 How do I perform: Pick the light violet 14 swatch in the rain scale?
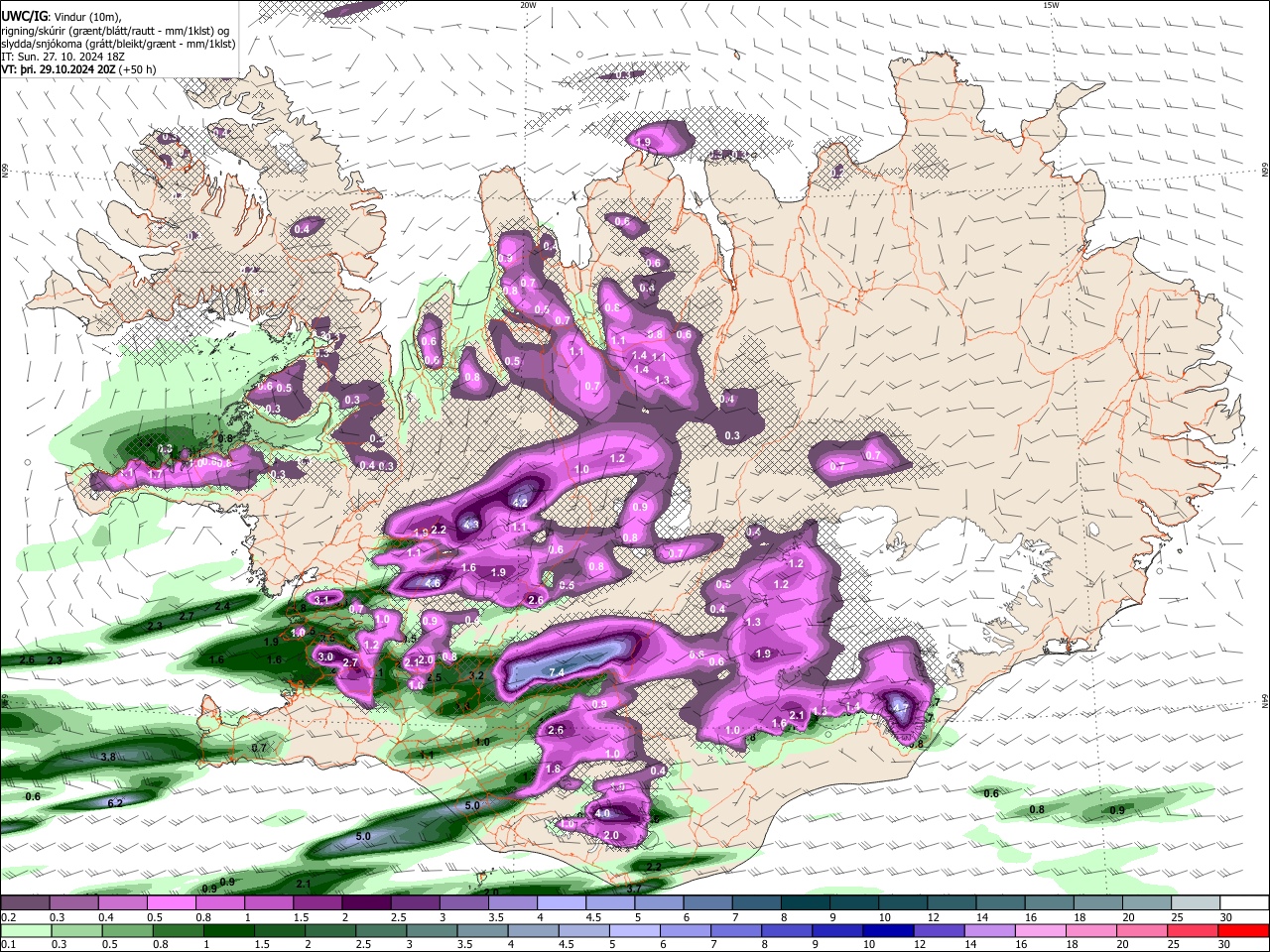pos(988,930)
